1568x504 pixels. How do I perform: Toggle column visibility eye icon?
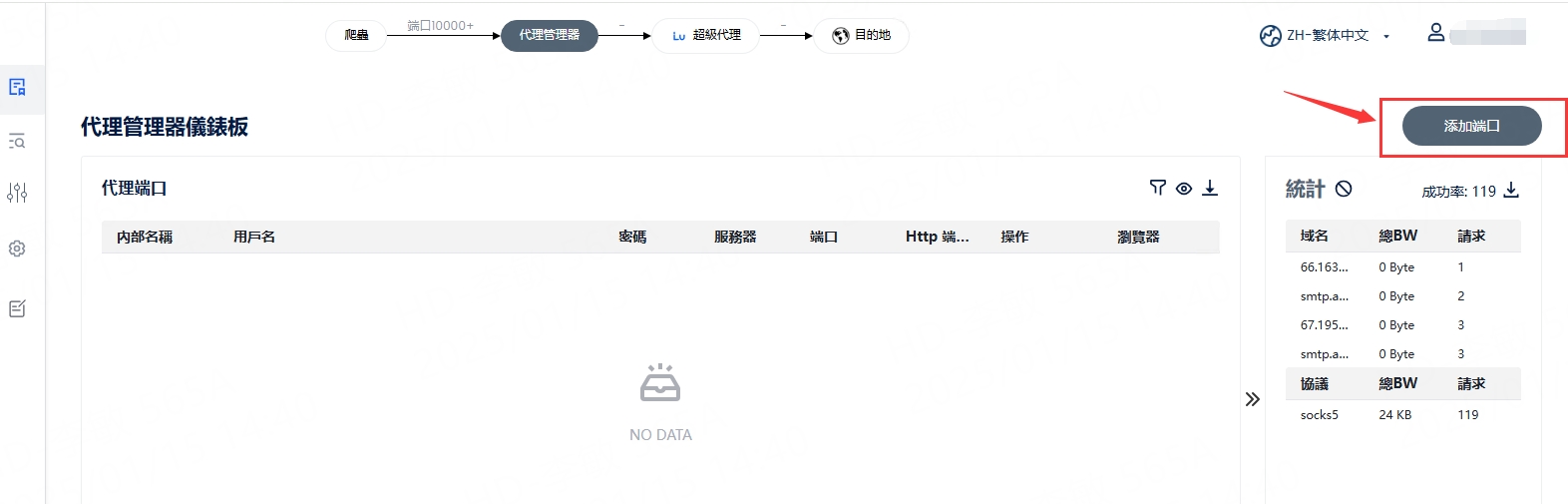point(1184,189)
